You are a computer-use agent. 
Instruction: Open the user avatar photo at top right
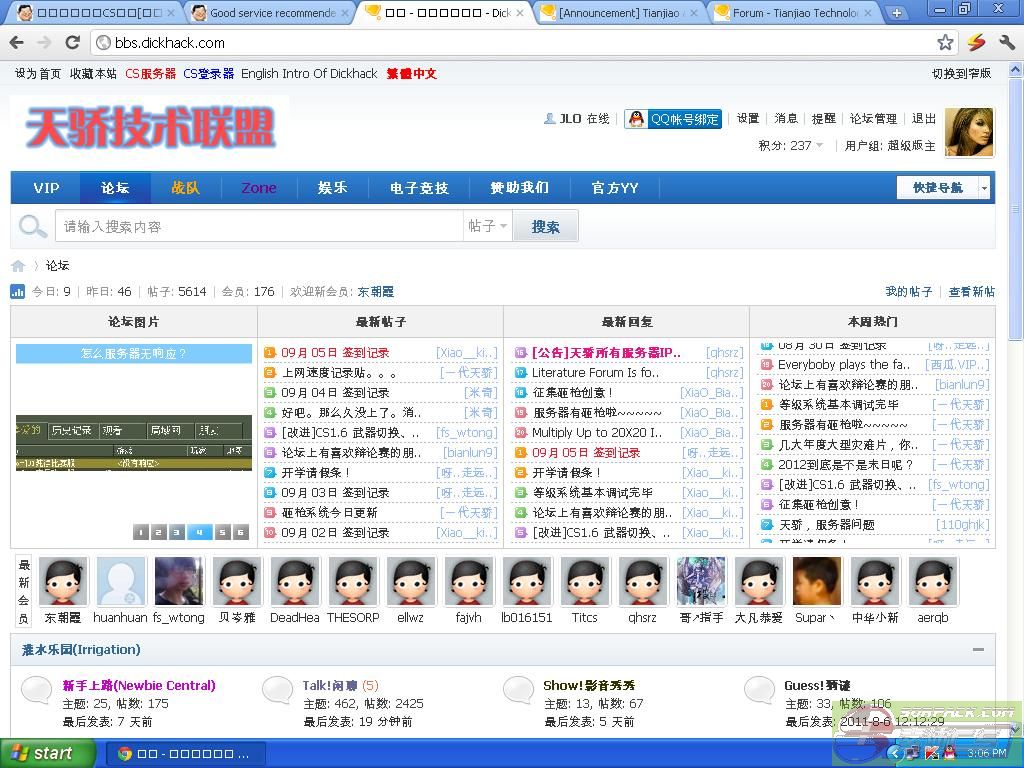[968, 132]
